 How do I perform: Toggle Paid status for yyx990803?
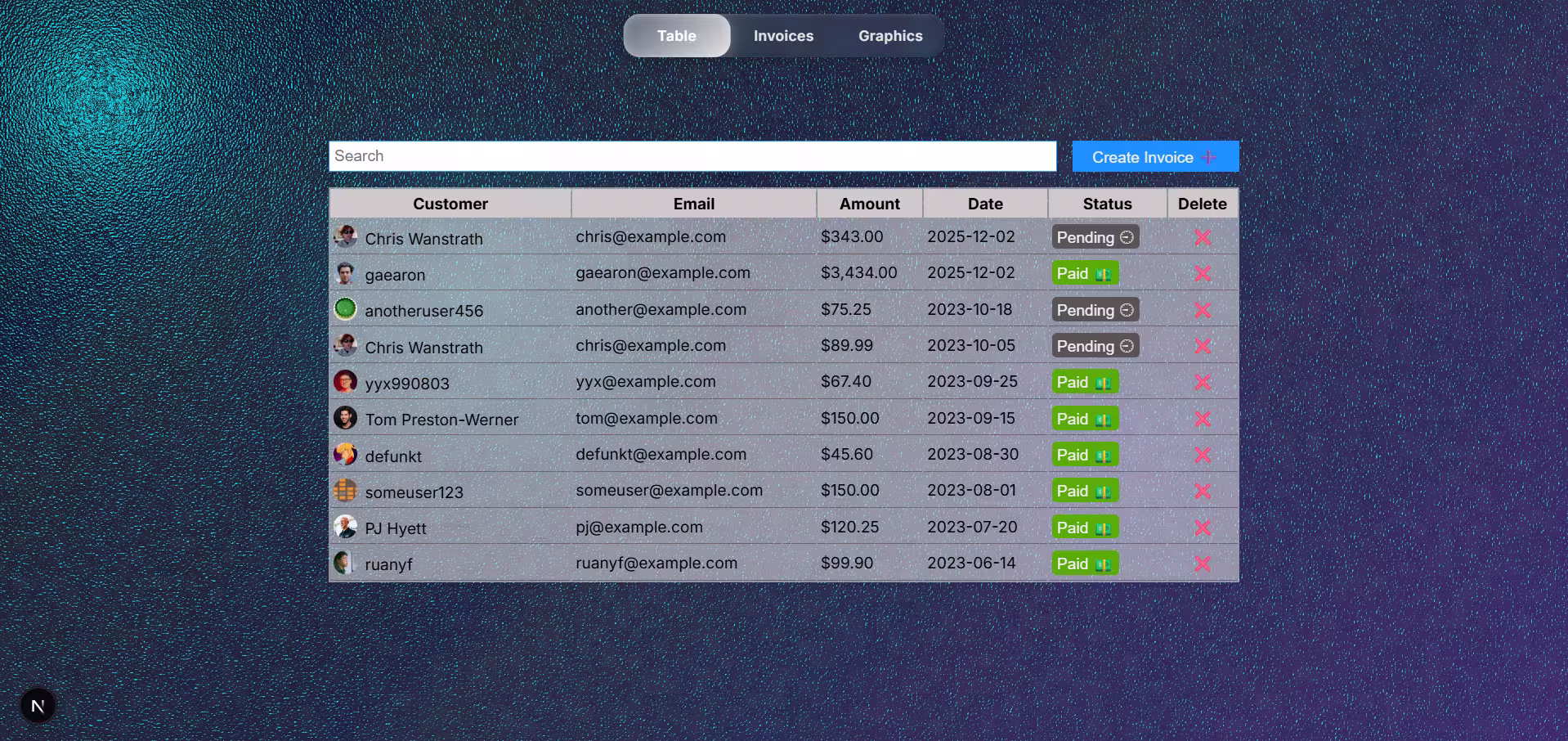click(x=1084, y=382)
